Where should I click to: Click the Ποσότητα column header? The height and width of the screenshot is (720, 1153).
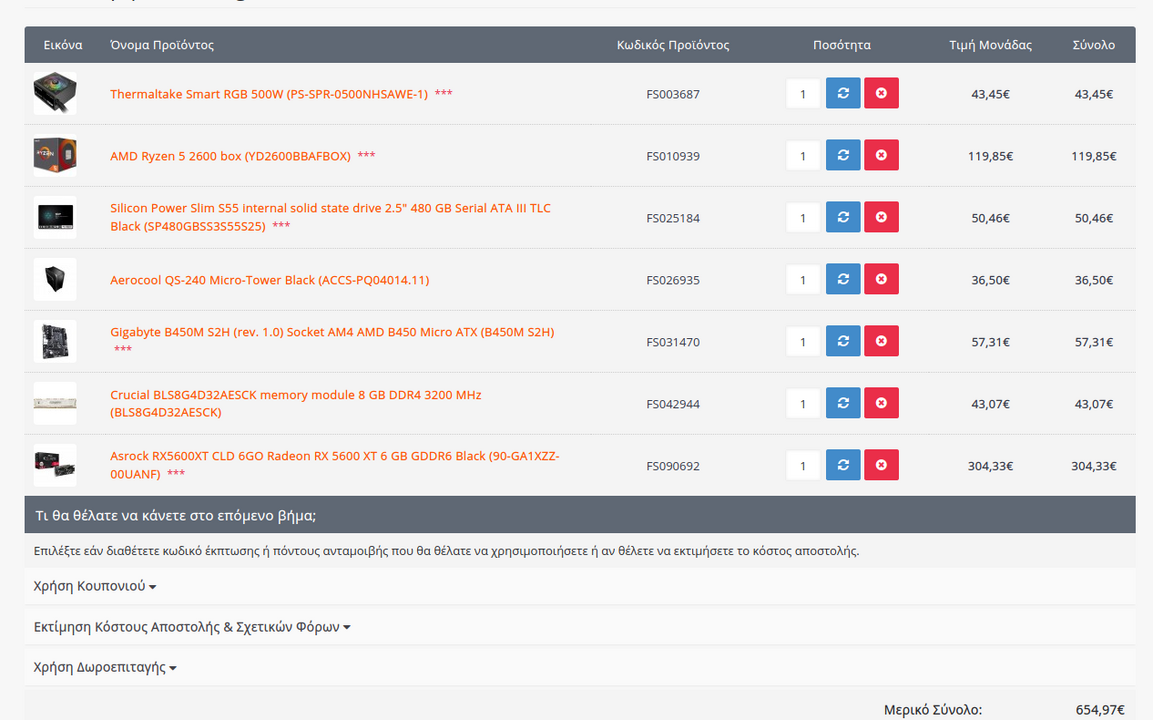(842, 45)
